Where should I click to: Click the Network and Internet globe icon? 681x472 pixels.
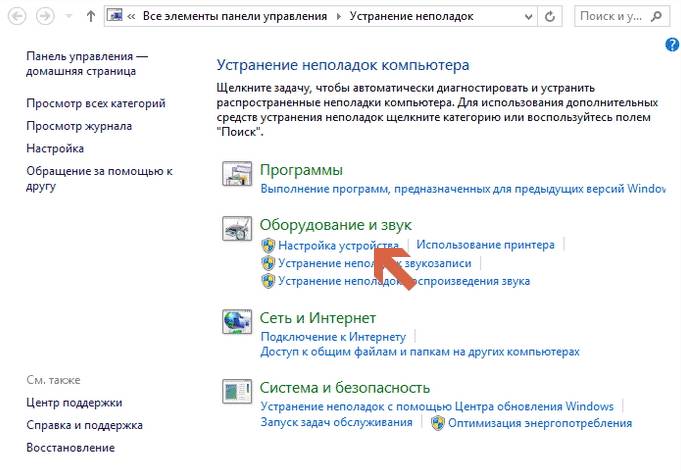pyautogui.click(x=236, y=322)
